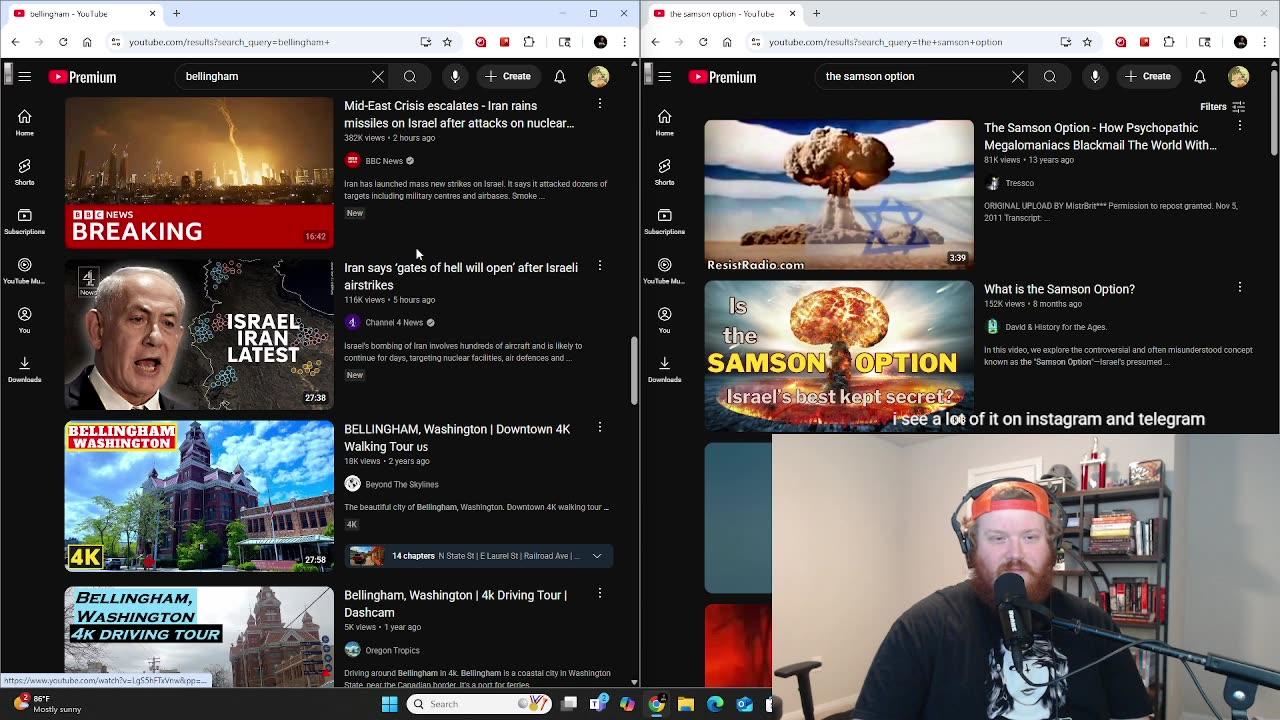Open 'David & History for the Ages' channel link
Screen dimensions: 1280x720
(1056, 327)
